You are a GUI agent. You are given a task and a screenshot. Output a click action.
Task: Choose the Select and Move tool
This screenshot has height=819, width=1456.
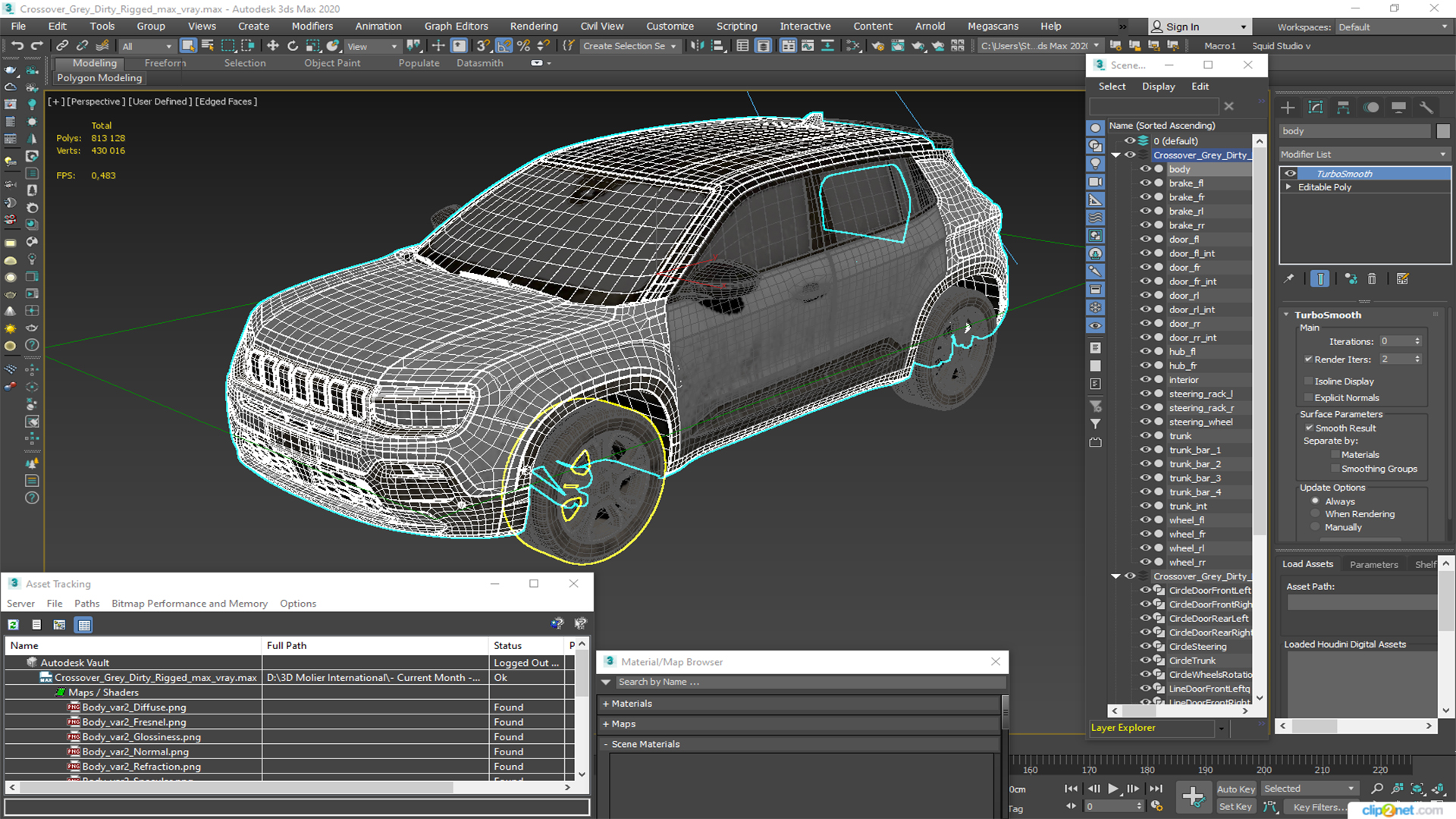point(272,46)
